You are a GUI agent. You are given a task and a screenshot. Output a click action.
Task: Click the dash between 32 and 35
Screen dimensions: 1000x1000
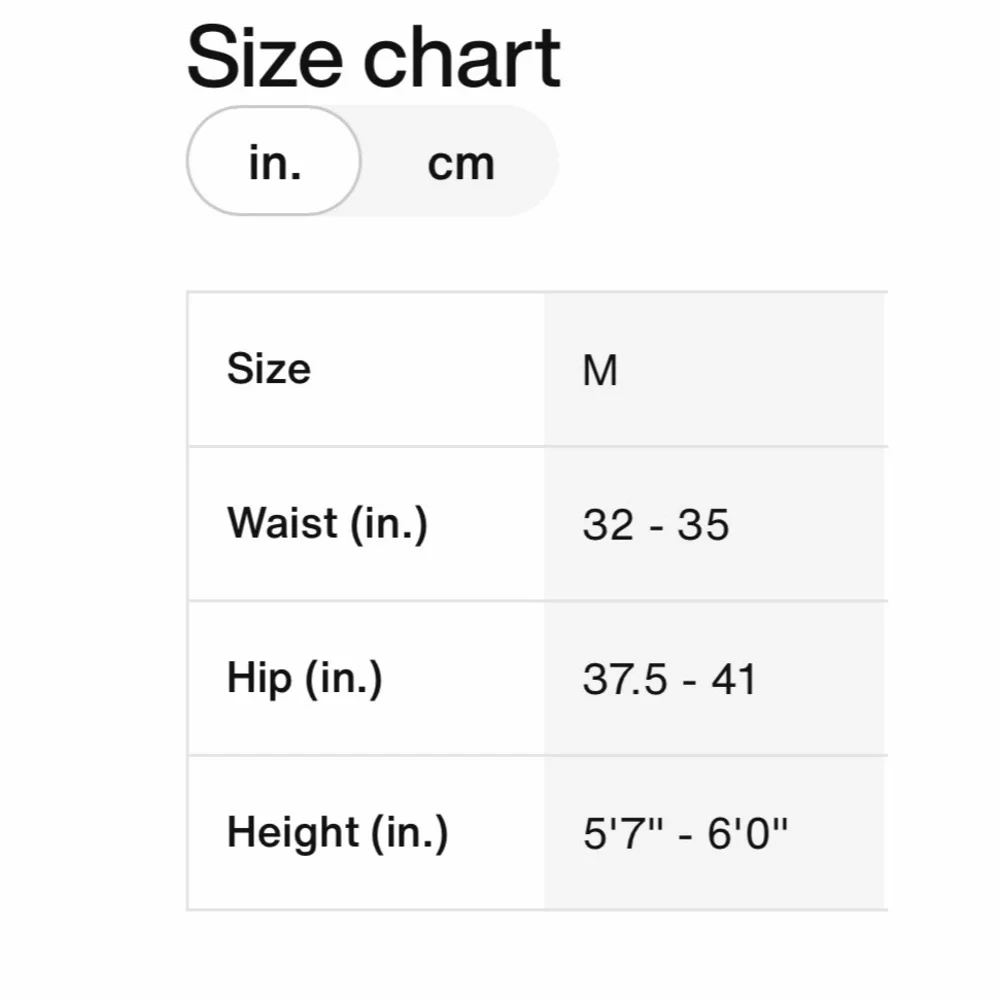point(655,526)
